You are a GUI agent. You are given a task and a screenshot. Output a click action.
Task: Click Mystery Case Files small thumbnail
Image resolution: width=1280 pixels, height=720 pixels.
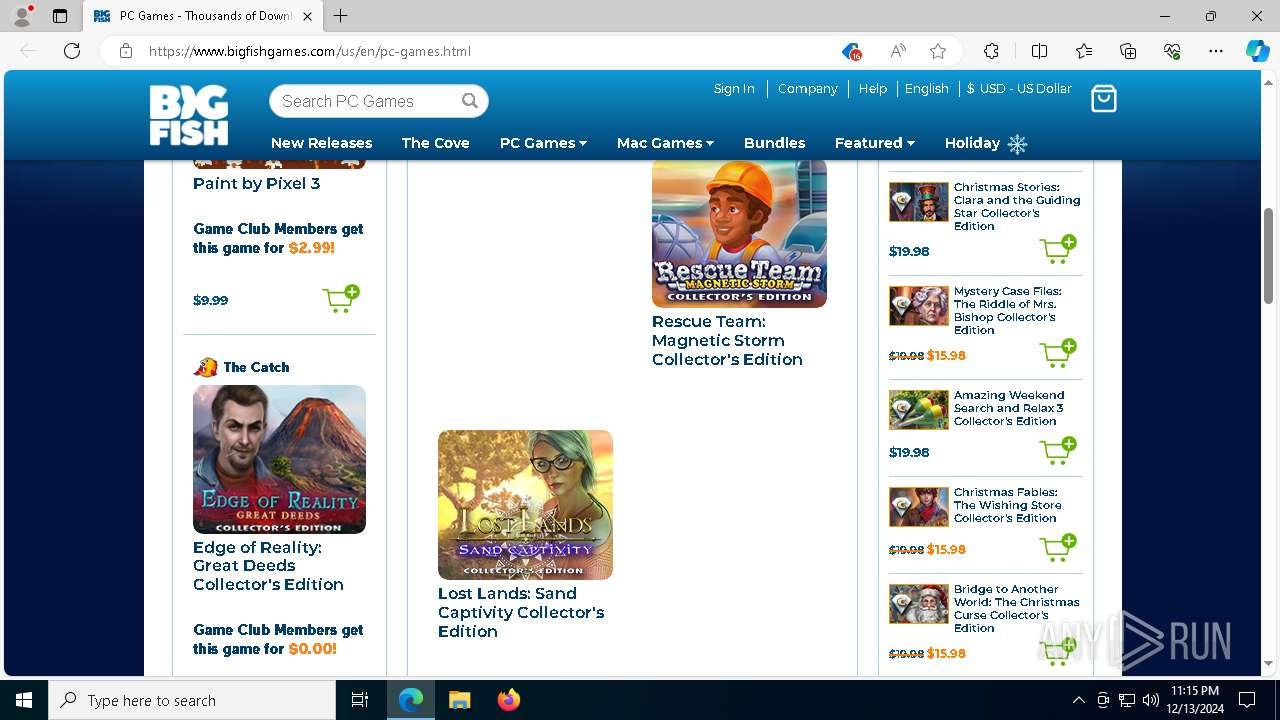918,306
